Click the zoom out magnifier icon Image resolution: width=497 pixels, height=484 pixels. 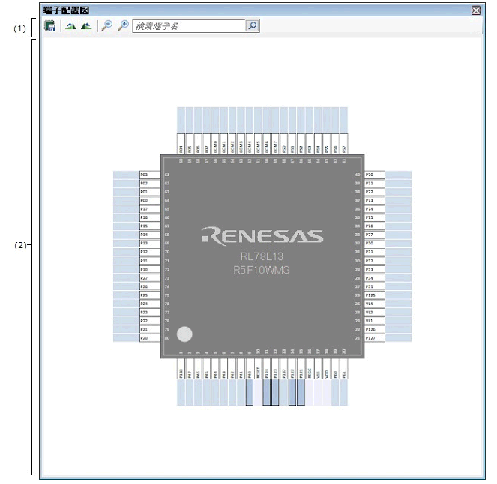pyautogui.click(x=107, y=26)
